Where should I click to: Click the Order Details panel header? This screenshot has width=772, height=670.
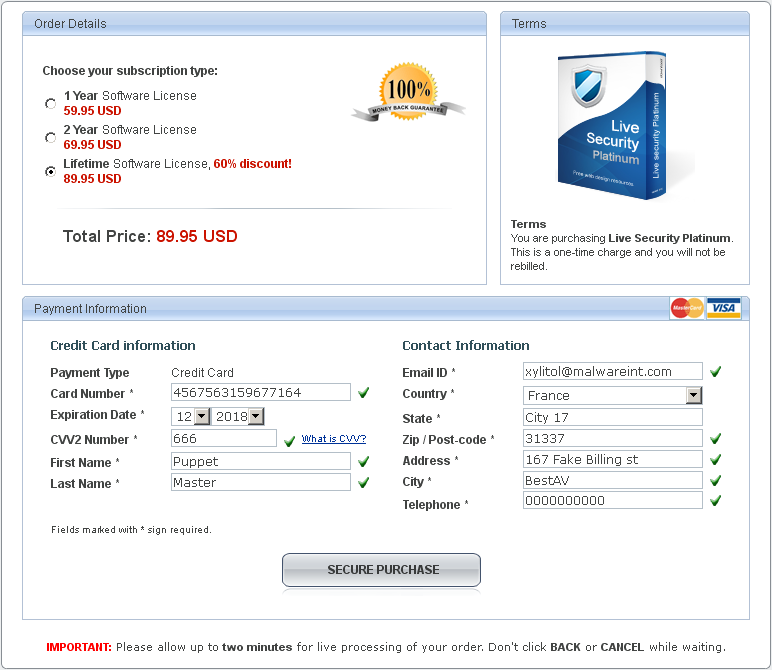(255, 24)
